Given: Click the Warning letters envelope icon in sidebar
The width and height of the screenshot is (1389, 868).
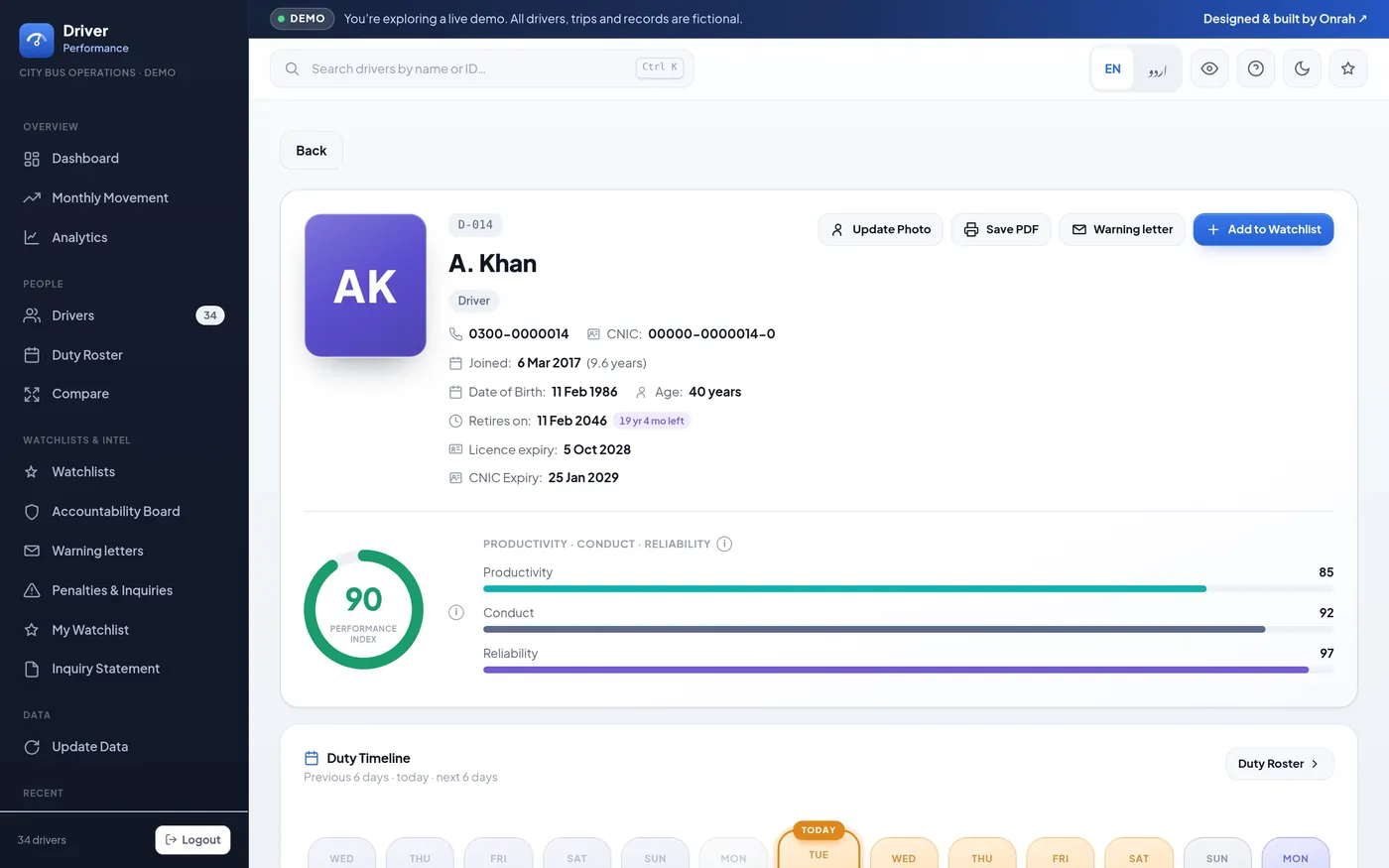Looking at the screenshot, I should (32, 551).
